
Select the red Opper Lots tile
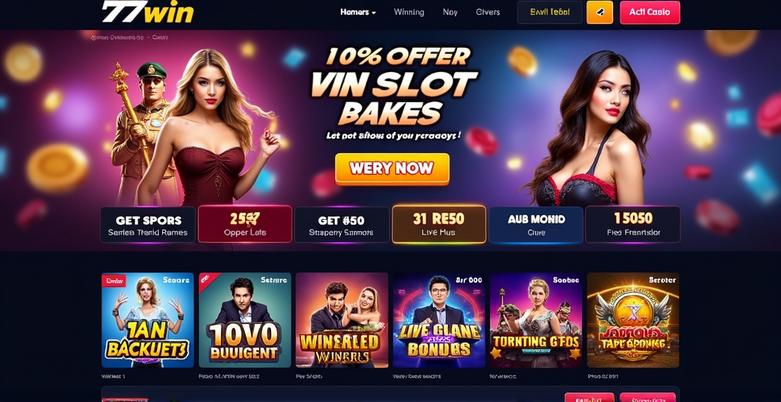[245, 224]
